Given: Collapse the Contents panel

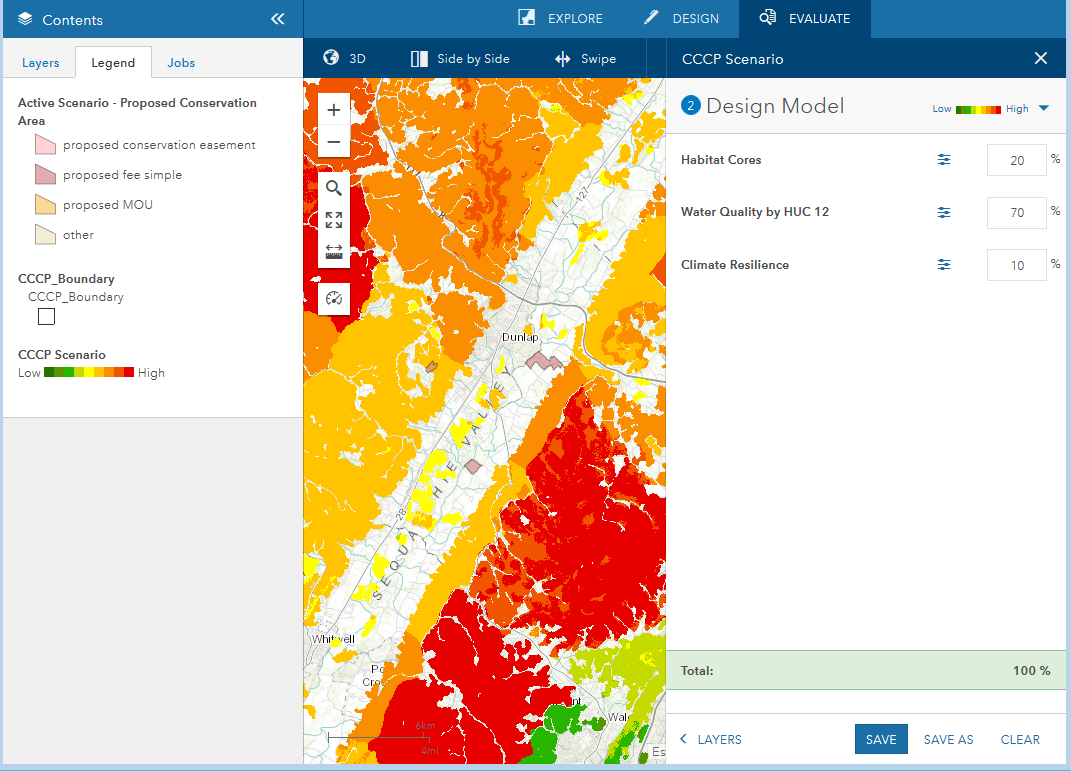Looking at the screenshot, I should click(278, 19).
